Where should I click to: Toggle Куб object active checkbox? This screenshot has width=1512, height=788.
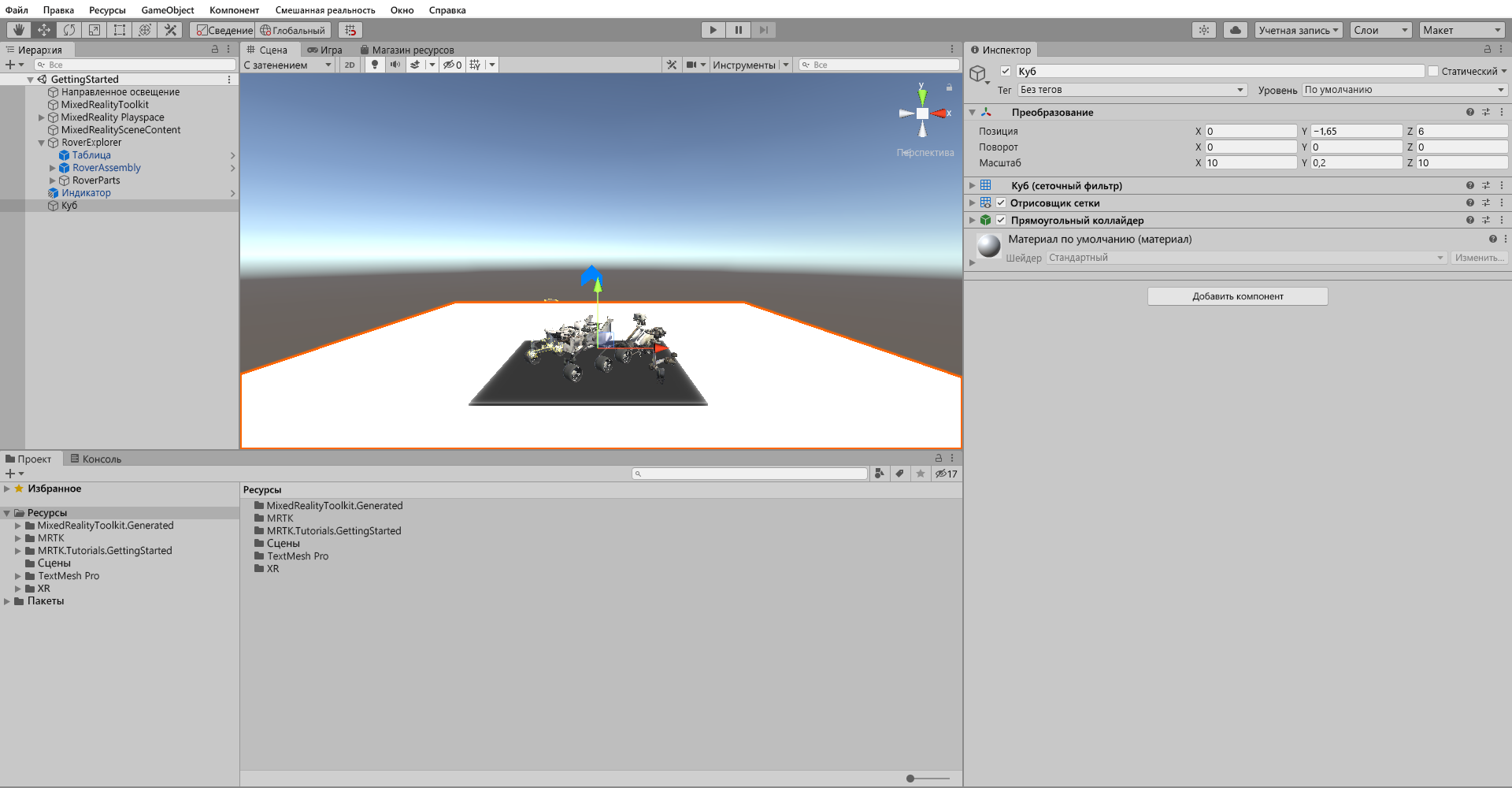pyautogui.click(x=1006, y=71)
